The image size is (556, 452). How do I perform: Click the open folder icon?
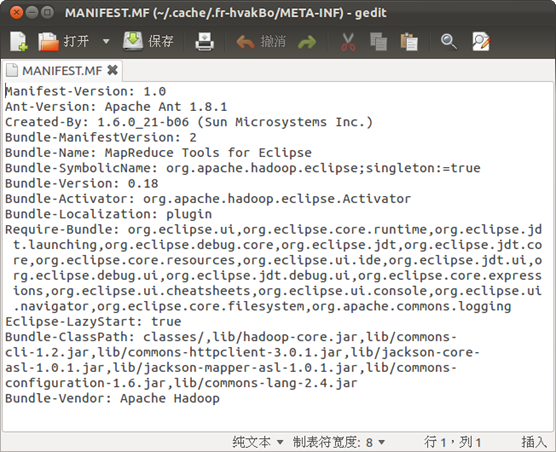click(x=48, y=42)
